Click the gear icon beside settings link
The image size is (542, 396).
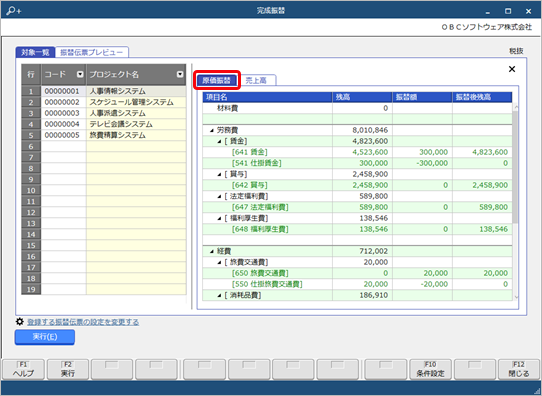(20, 322)
